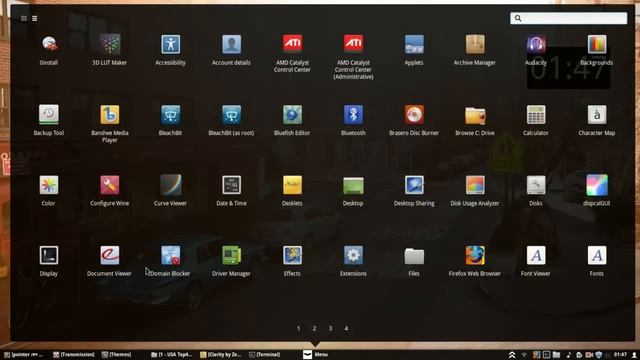This screenshot has height=360, width=640.
Task: Open the sound note tray icon
Action: pyautogui.click(x=569, y=355)
